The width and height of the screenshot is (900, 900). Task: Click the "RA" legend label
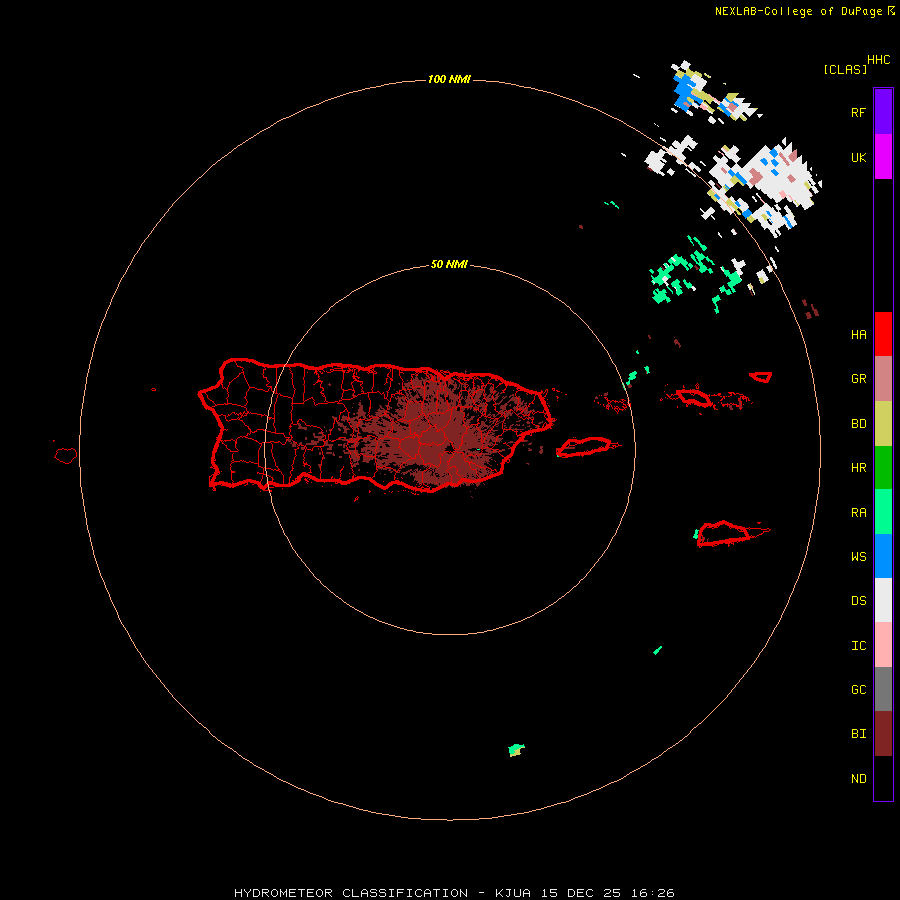(859, 513)
